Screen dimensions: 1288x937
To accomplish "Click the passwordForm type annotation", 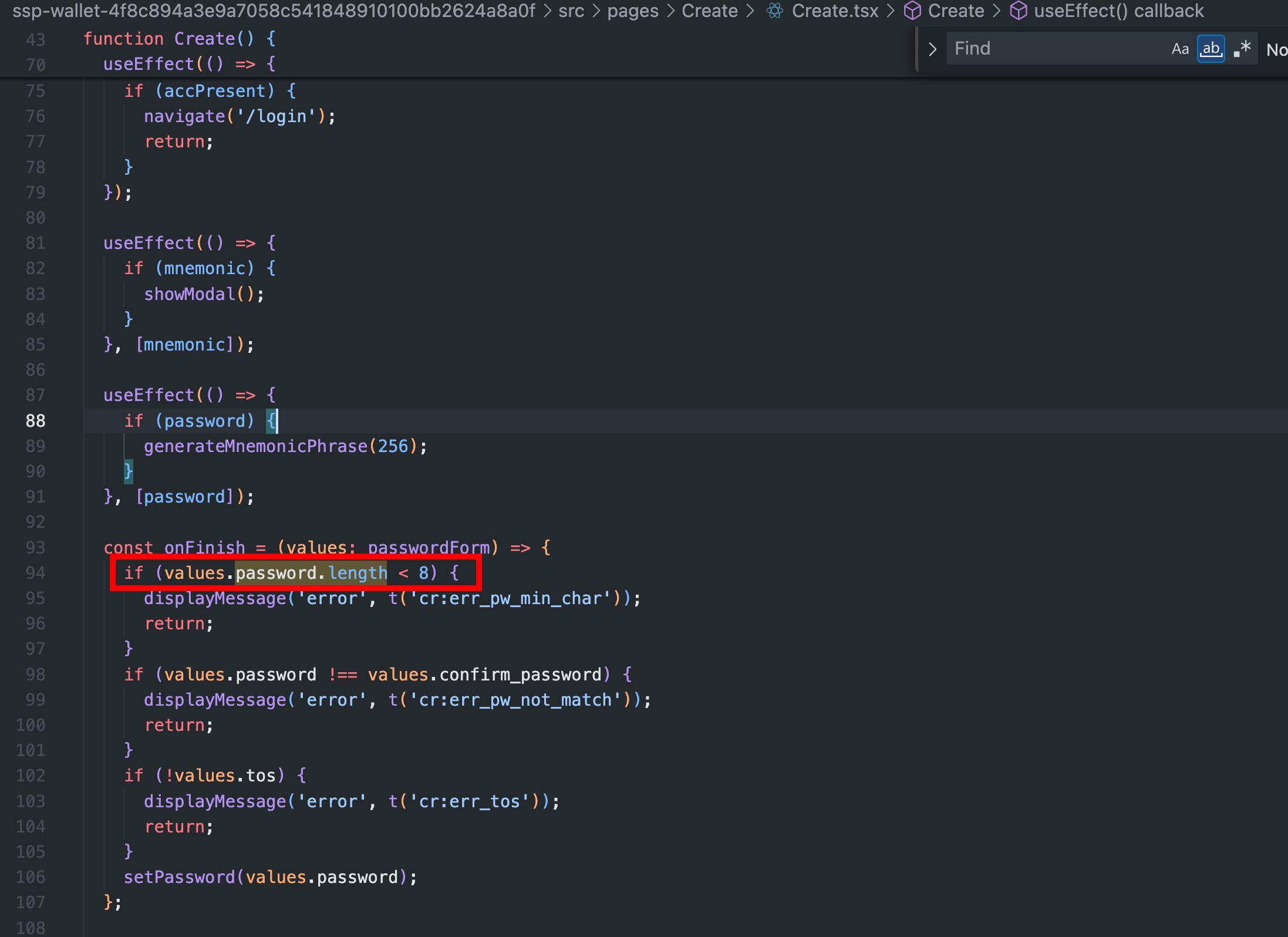I will 429,548.
